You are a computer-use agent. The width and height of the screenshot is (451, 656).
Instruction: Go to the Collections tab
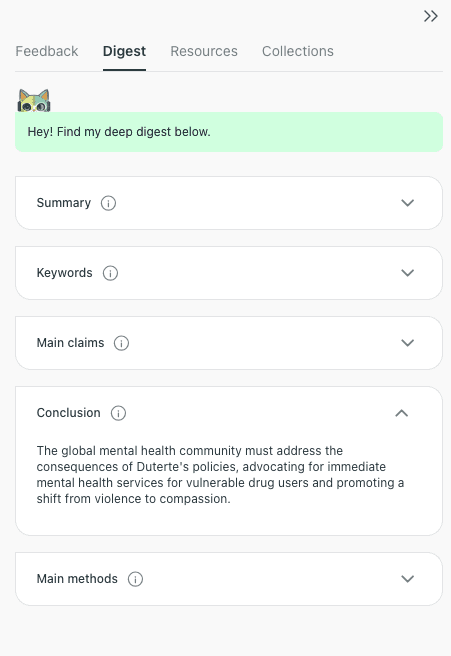pyautogui.click(x=298, y=51)
